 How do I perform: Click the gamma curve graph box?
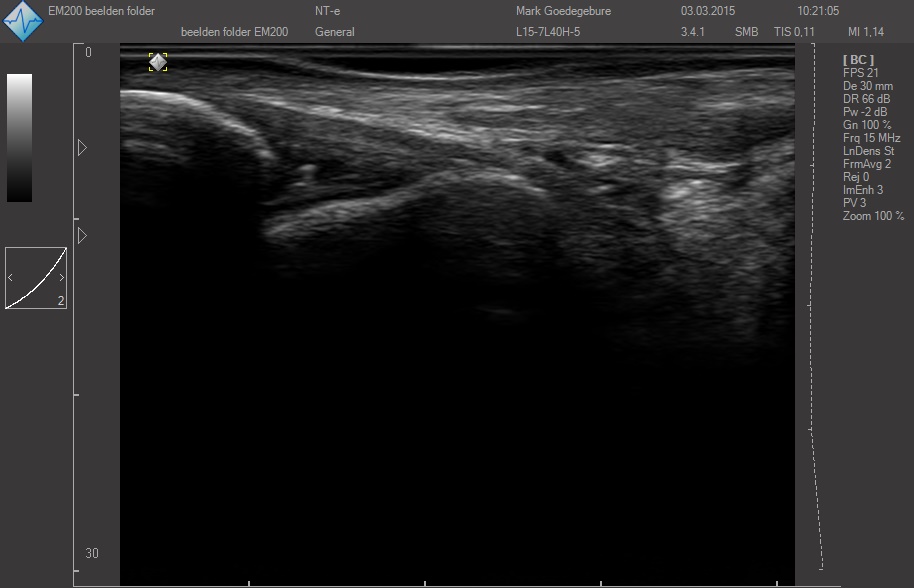(x=36, y=278)
